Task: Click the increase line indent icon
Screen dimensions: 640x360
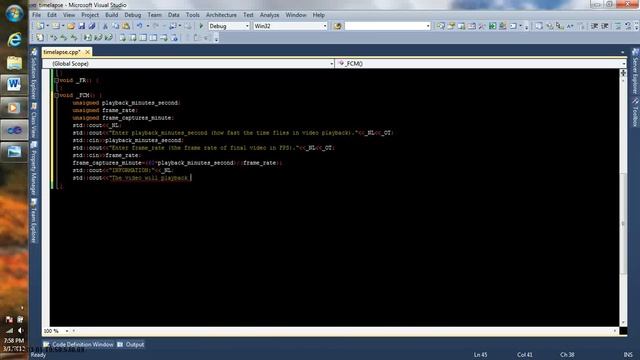Action: [605, 26]
